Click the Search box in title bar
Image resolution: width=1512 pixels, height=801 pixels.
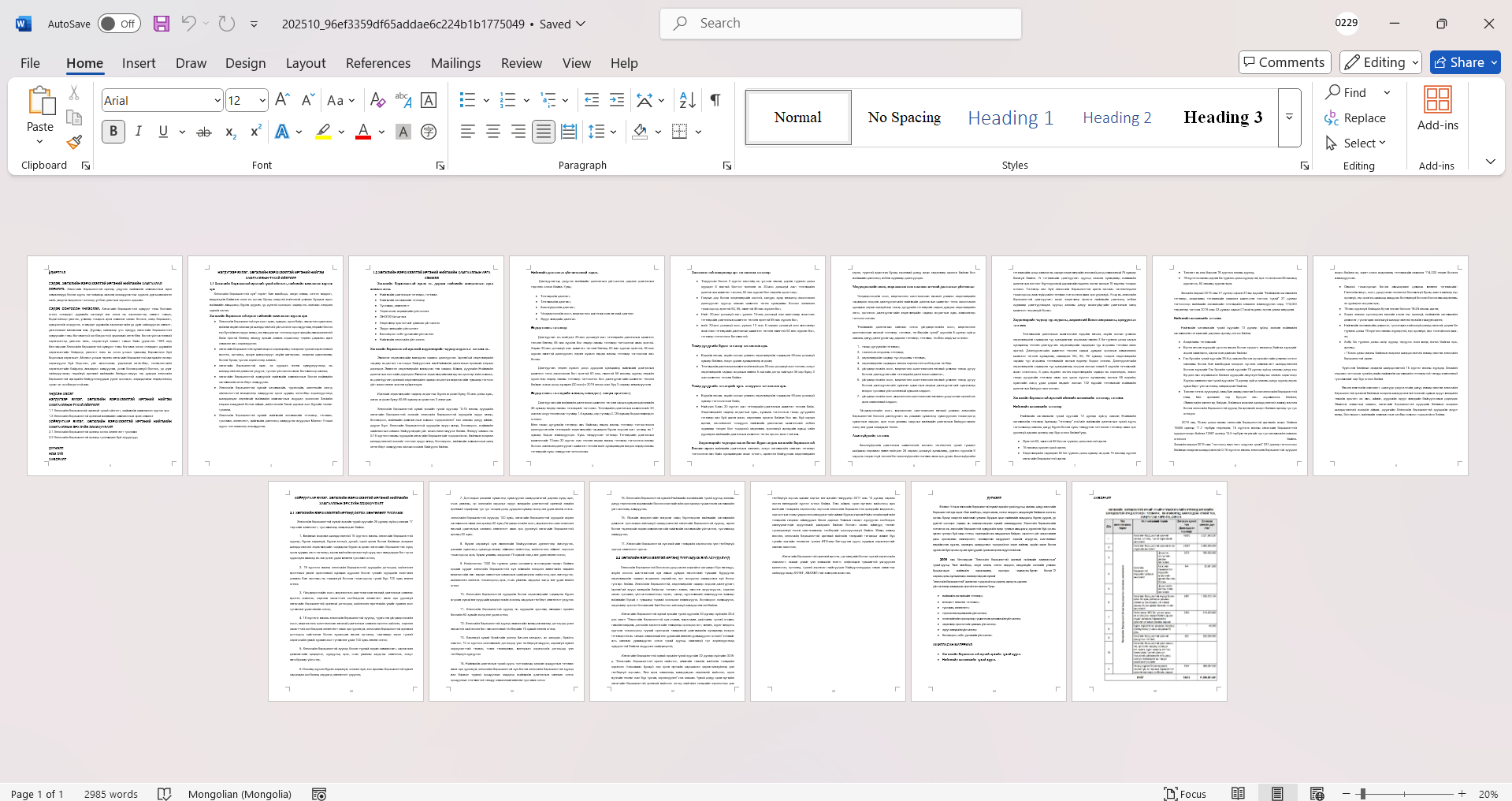(x=841, y=24)
